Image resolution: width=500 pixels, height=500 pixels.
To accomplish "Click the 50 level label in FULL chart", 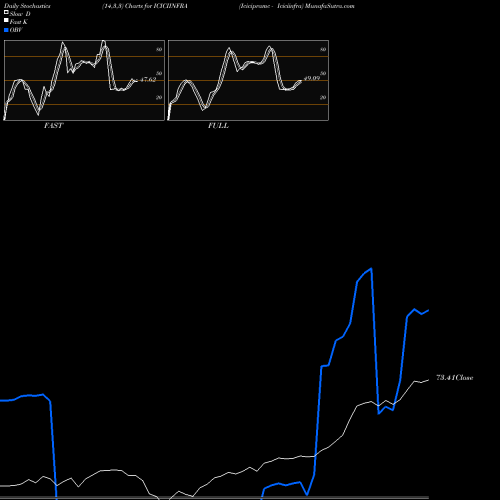I will click(323, 73).
